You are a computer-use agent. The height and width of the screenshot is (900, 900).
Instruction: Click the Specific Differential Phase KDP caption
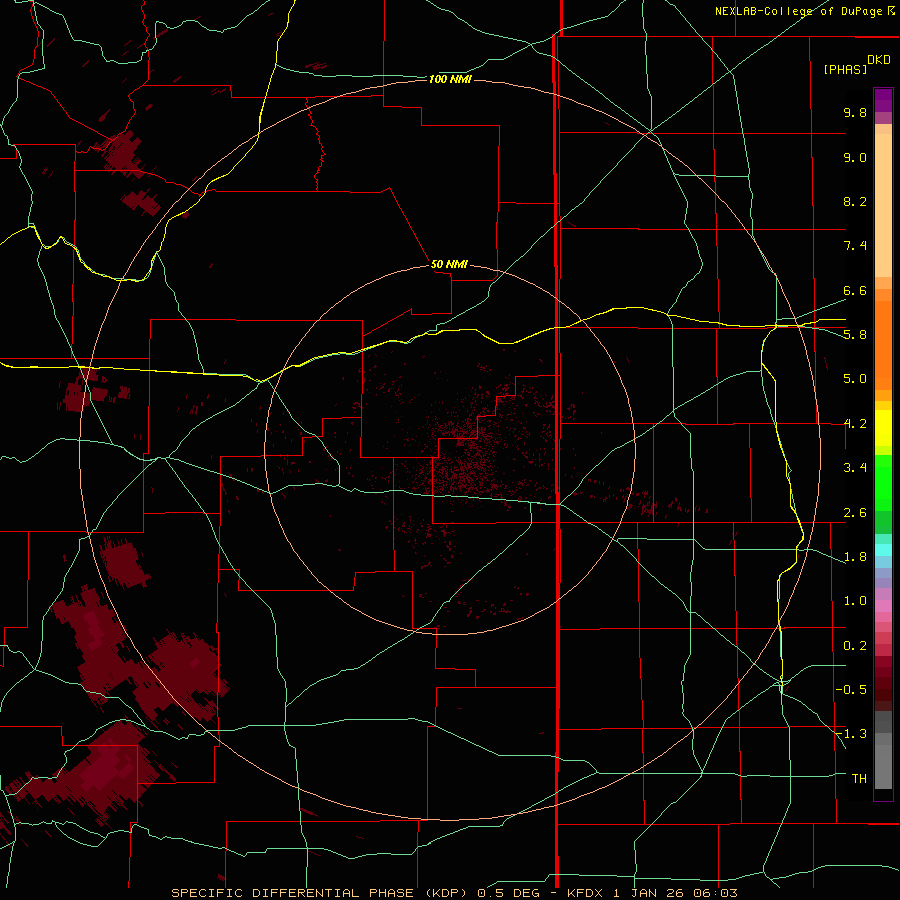pos(454,893)
